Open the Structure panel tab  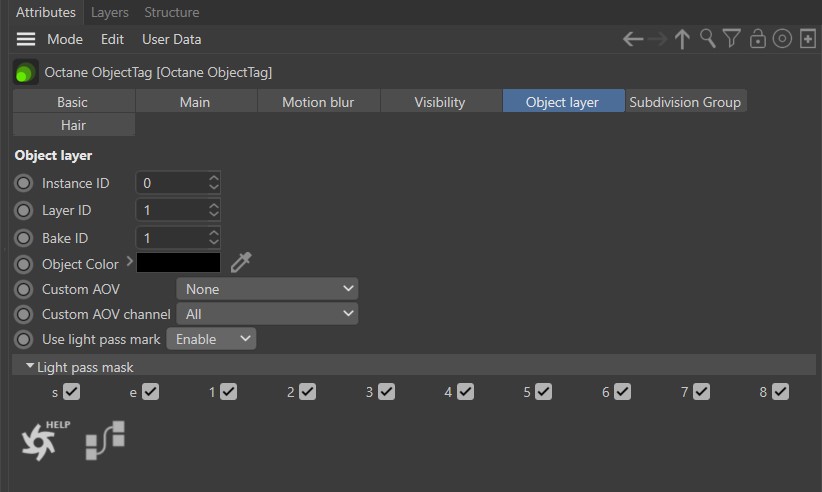[171, 12]
